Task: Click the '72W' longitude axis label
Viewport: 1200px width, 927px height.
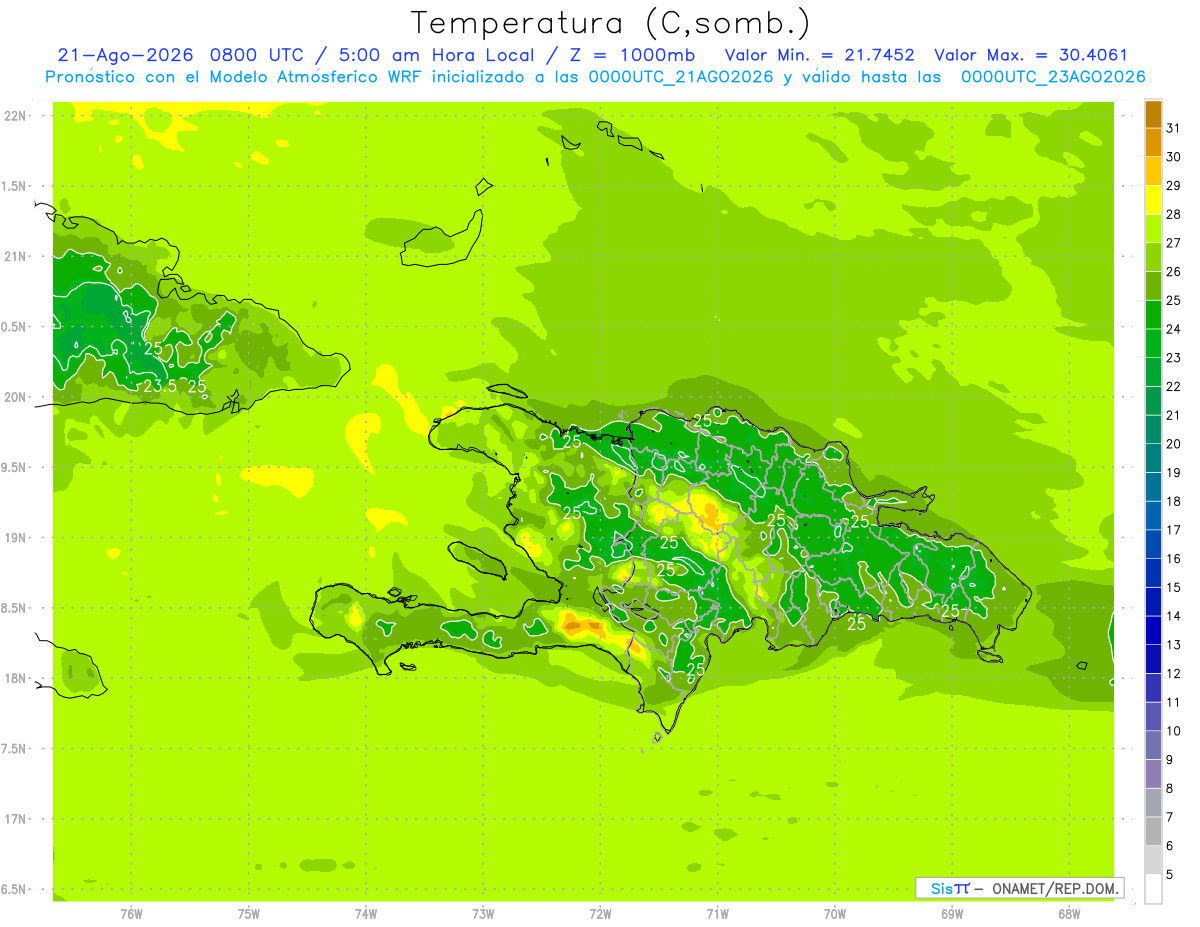Action: (600, 913)
